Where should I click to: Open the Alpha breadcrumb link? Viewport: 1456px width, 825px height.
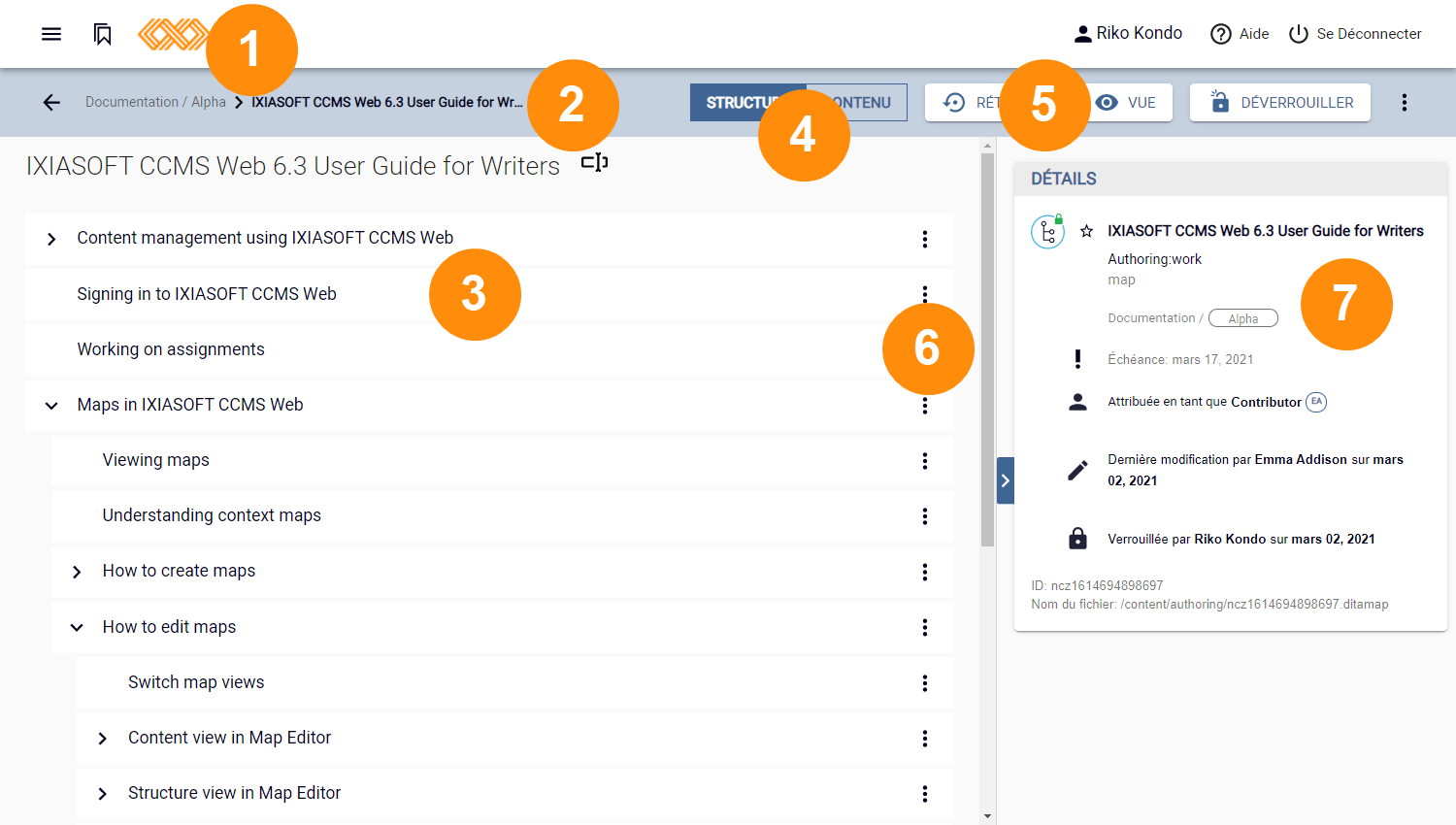click(209, 102)
